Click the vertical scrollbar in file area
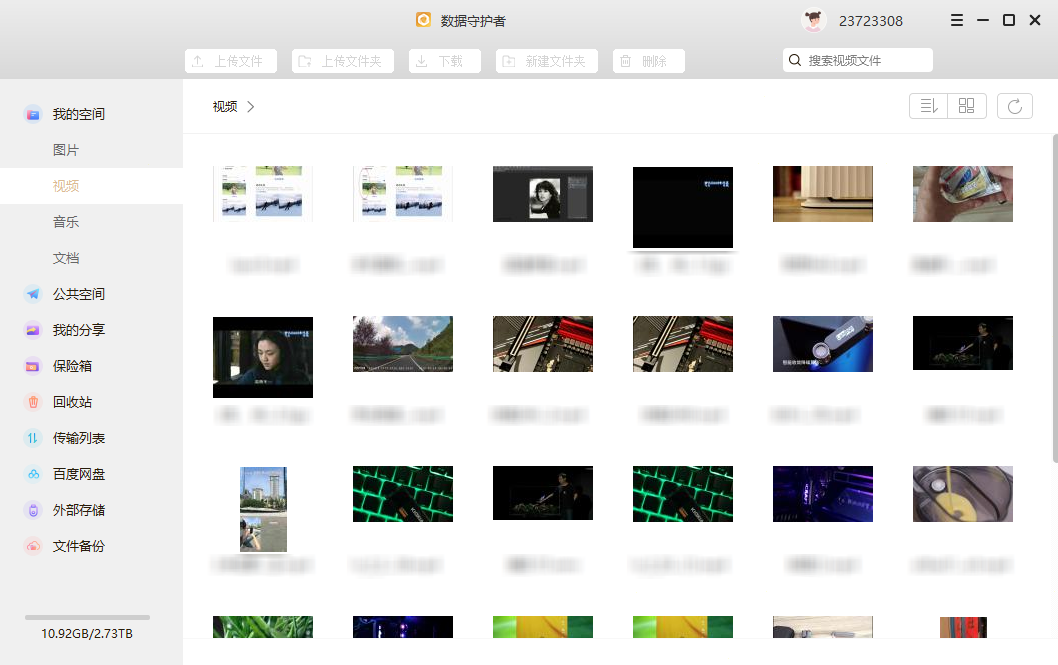 click(x=1055, y=299)
